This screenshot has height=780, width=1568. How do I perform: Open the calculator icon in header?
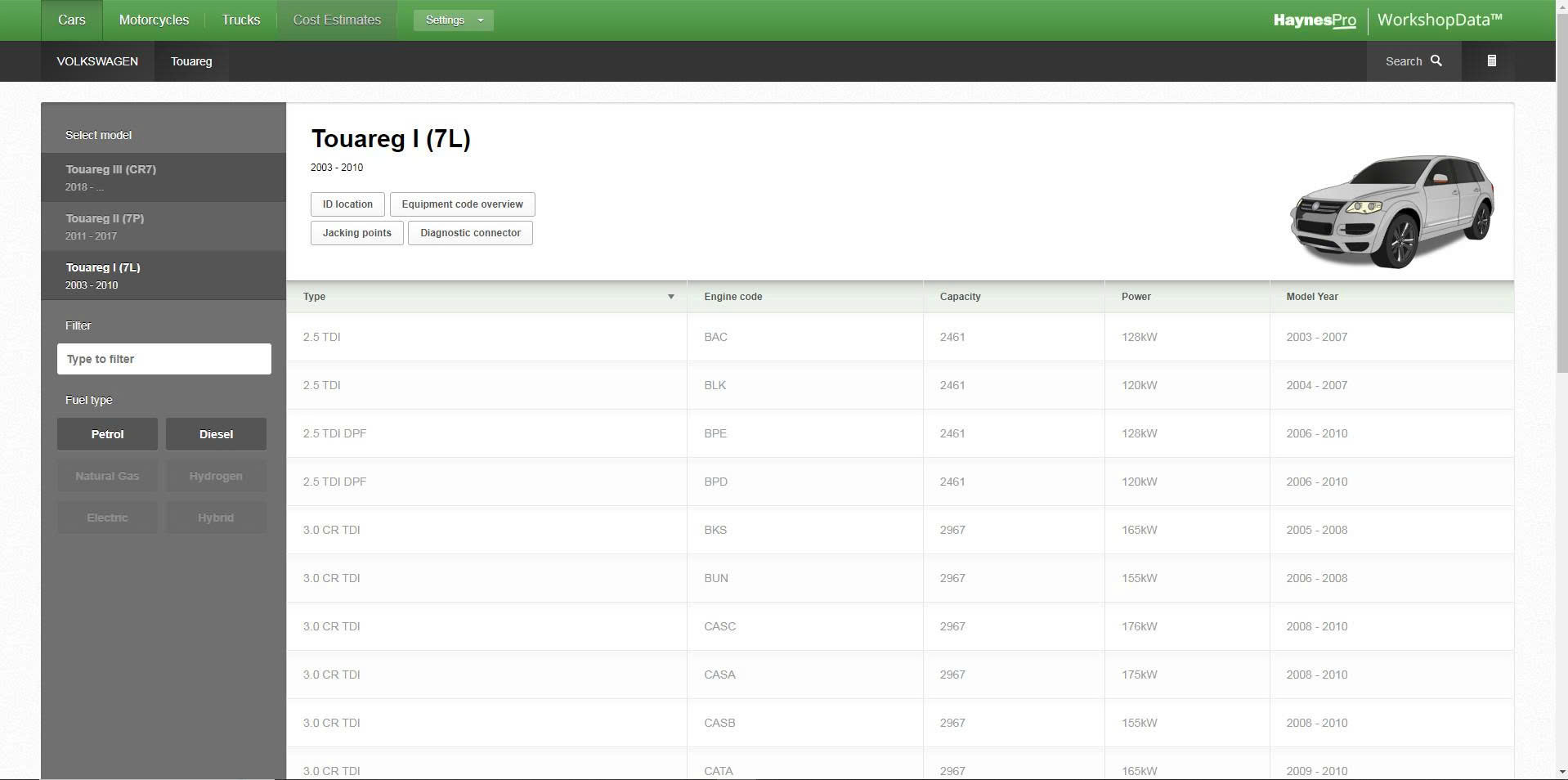pyautogui.click(x=1491, y=61)
